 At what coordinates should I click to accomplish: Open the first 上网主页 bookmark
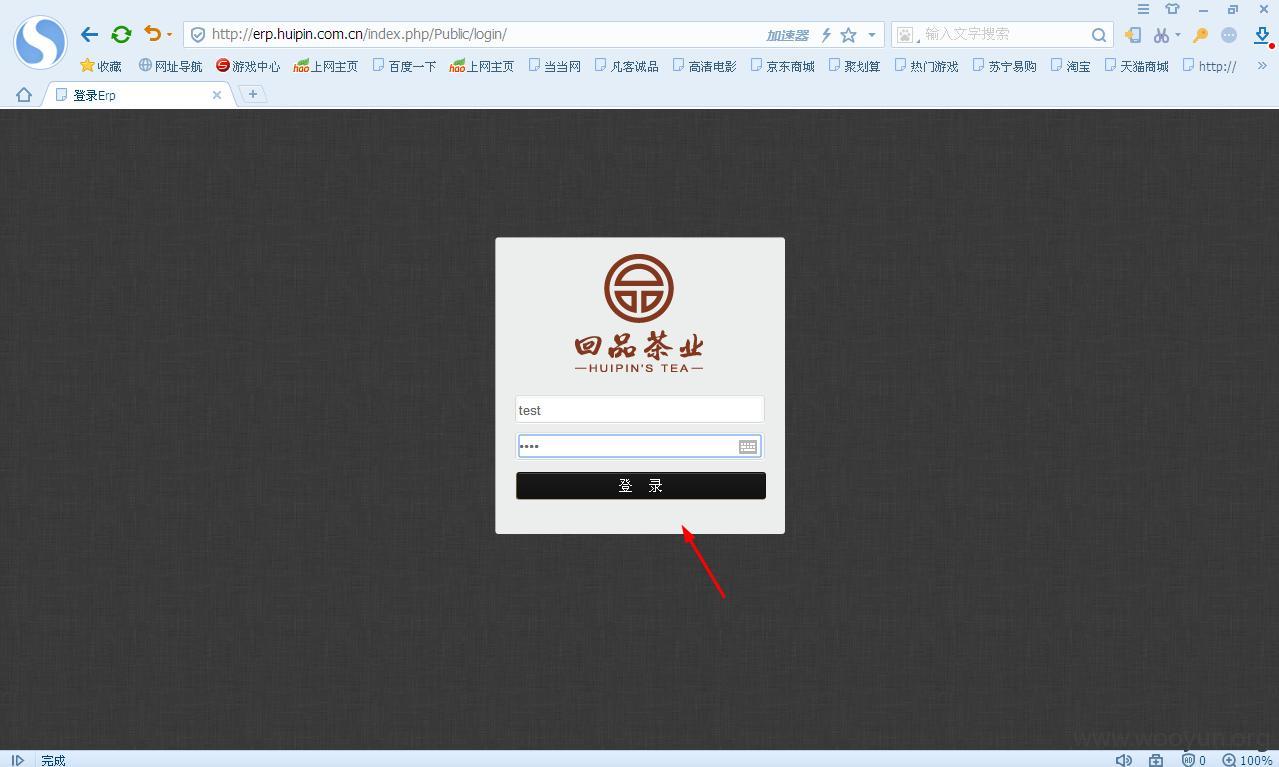(x=326, y=66)
